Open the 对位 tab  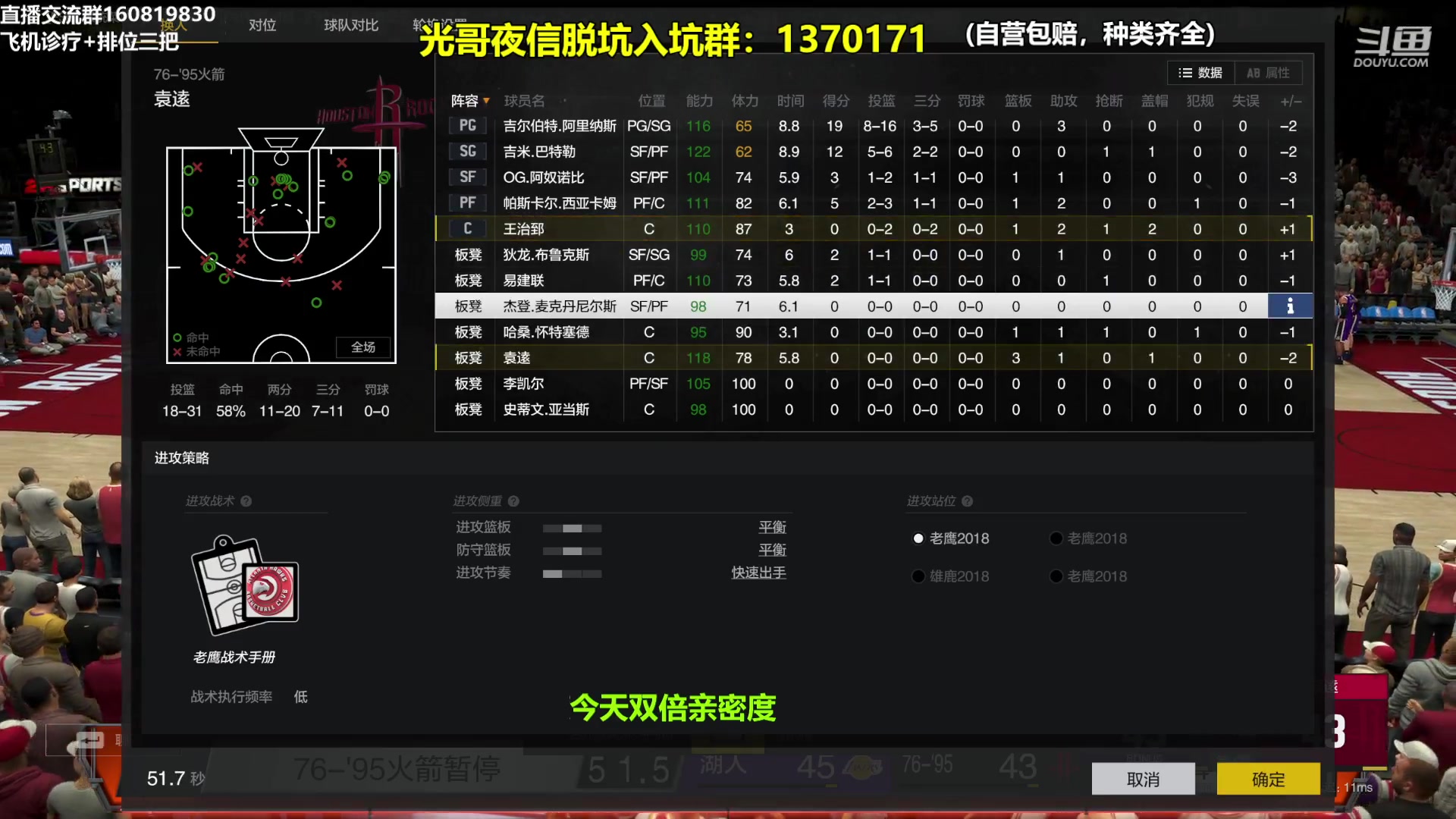click(262, 24)
